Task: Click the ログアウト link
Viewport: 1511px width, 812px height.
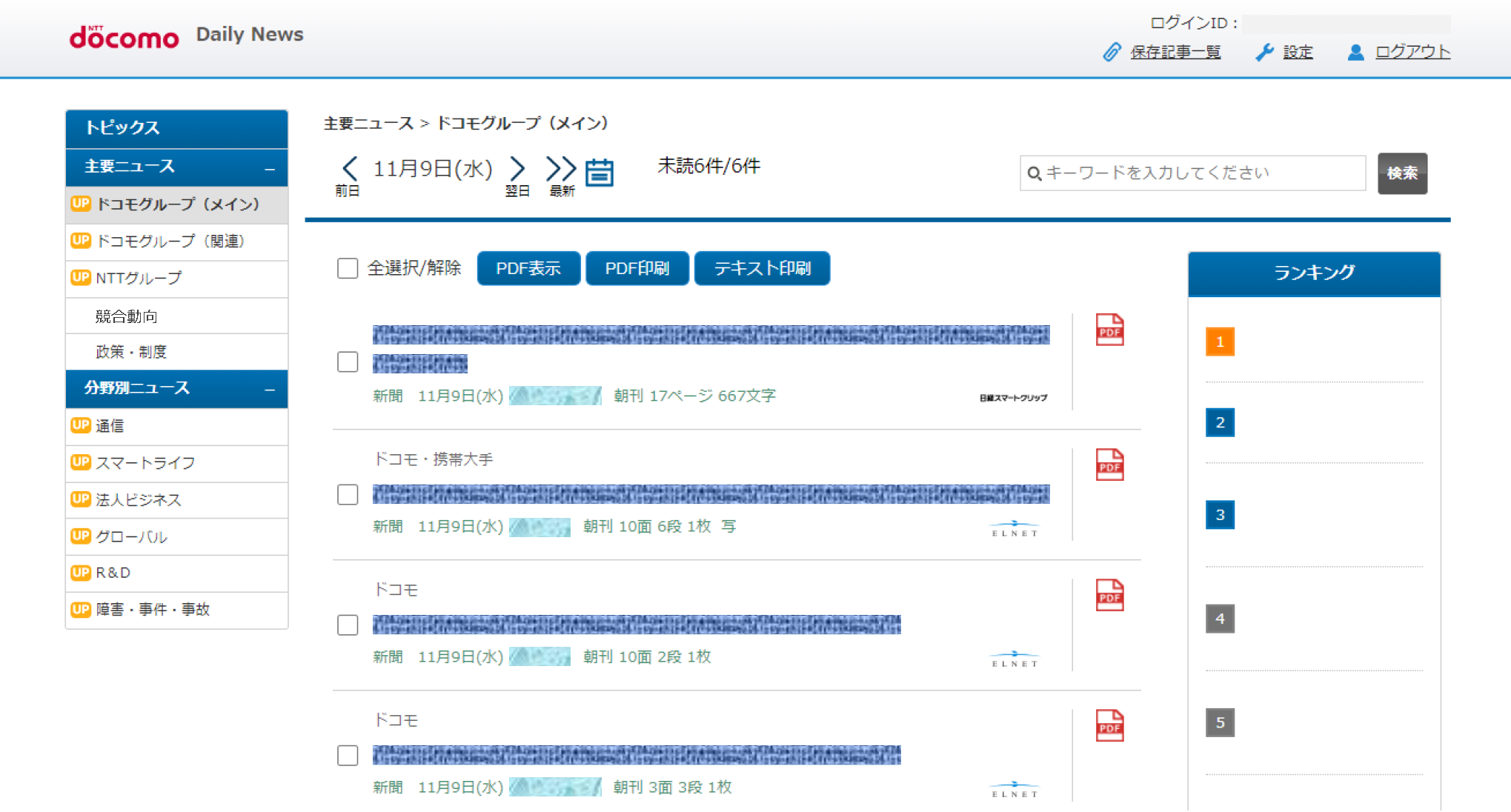Action: tap(1412, 52)
